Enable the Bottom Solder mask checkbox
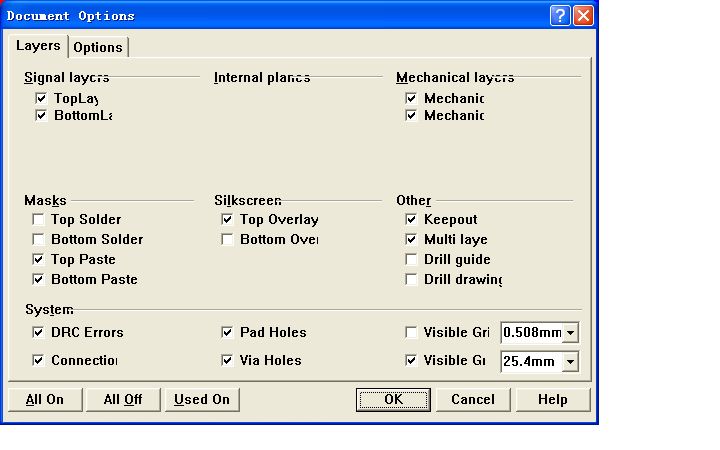Image resolution: width=720 pixels, height=450 pixels. (38, 240)
